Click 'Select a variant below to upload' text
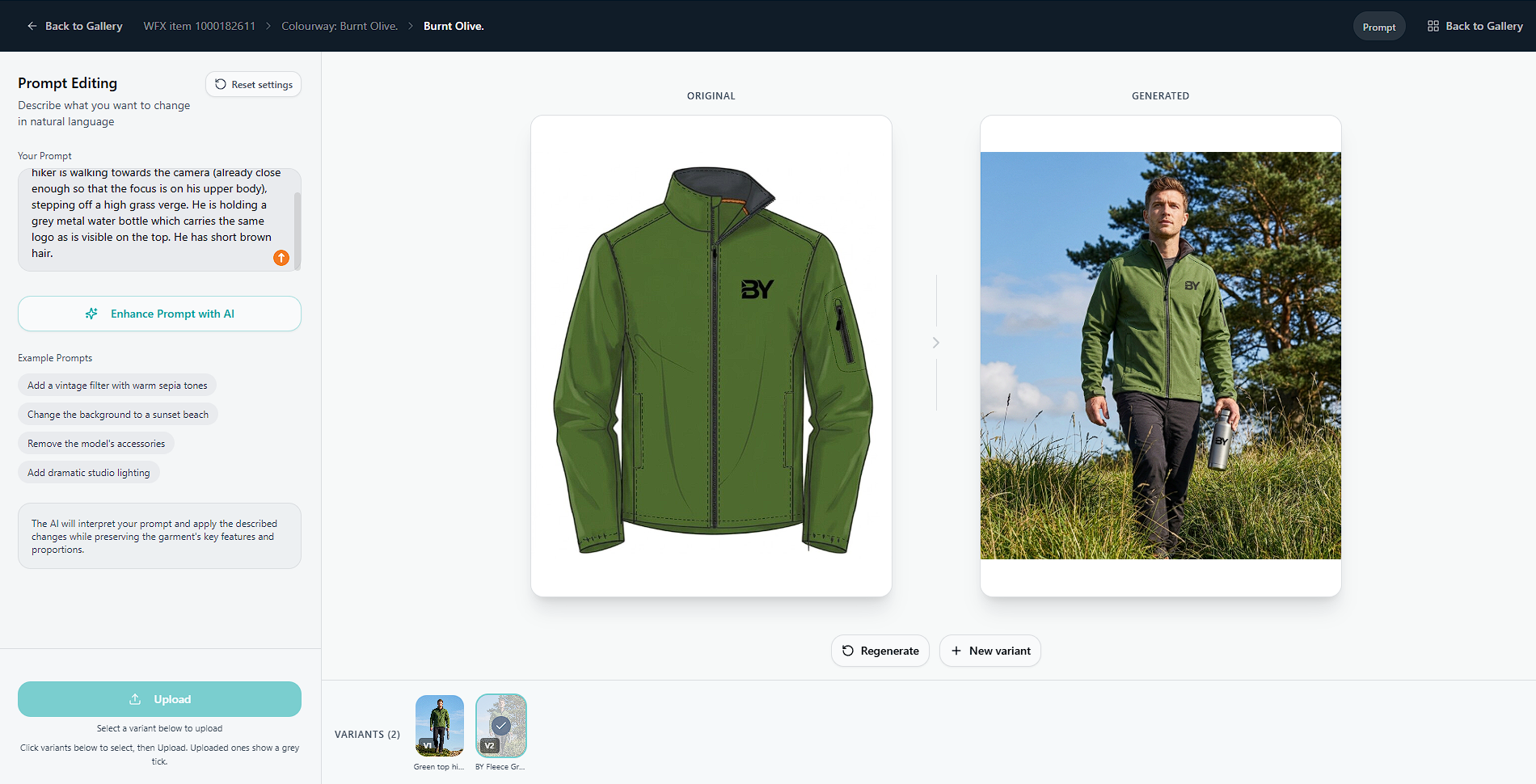Image resolution: width=1536 pixels, height=784 pixels. pos(159,728)
